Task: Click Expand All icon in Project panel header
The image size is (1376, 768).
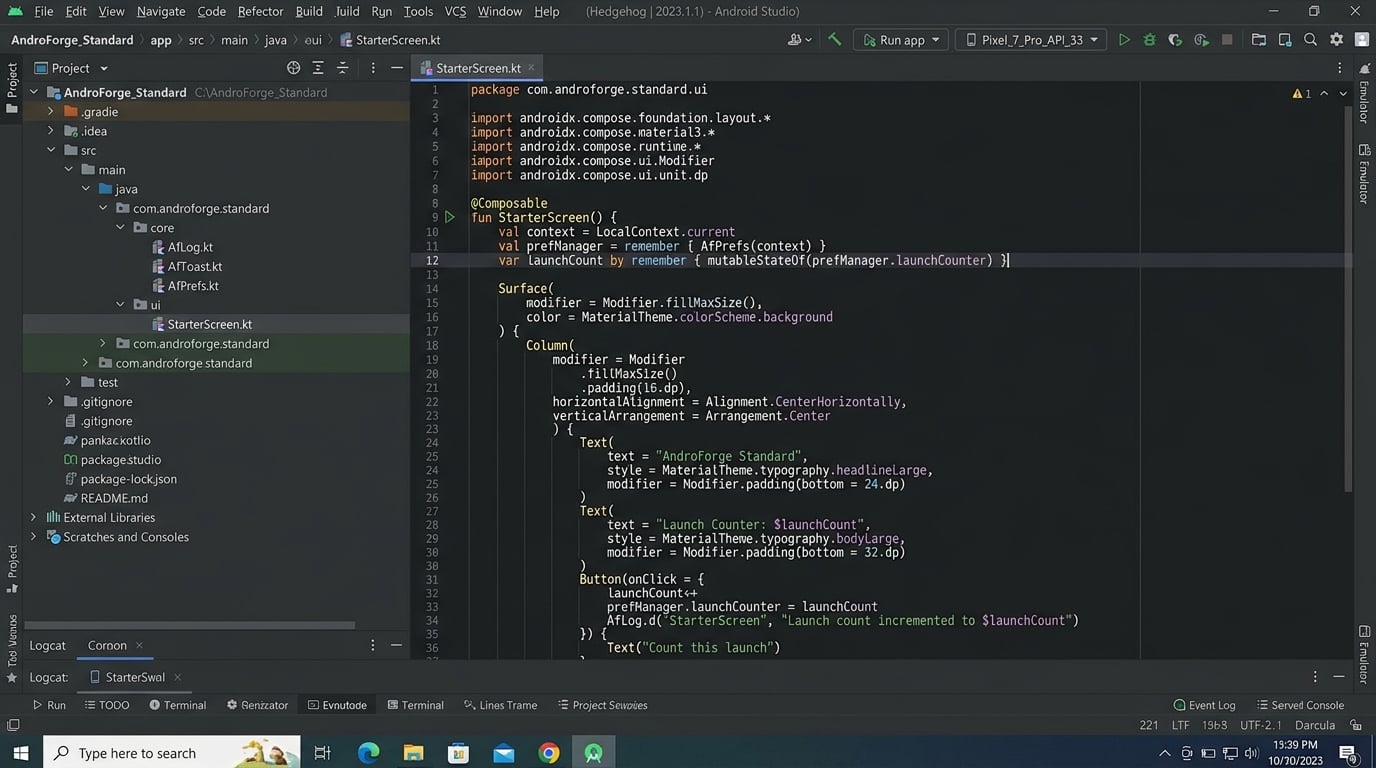Action: pos(318,68)
